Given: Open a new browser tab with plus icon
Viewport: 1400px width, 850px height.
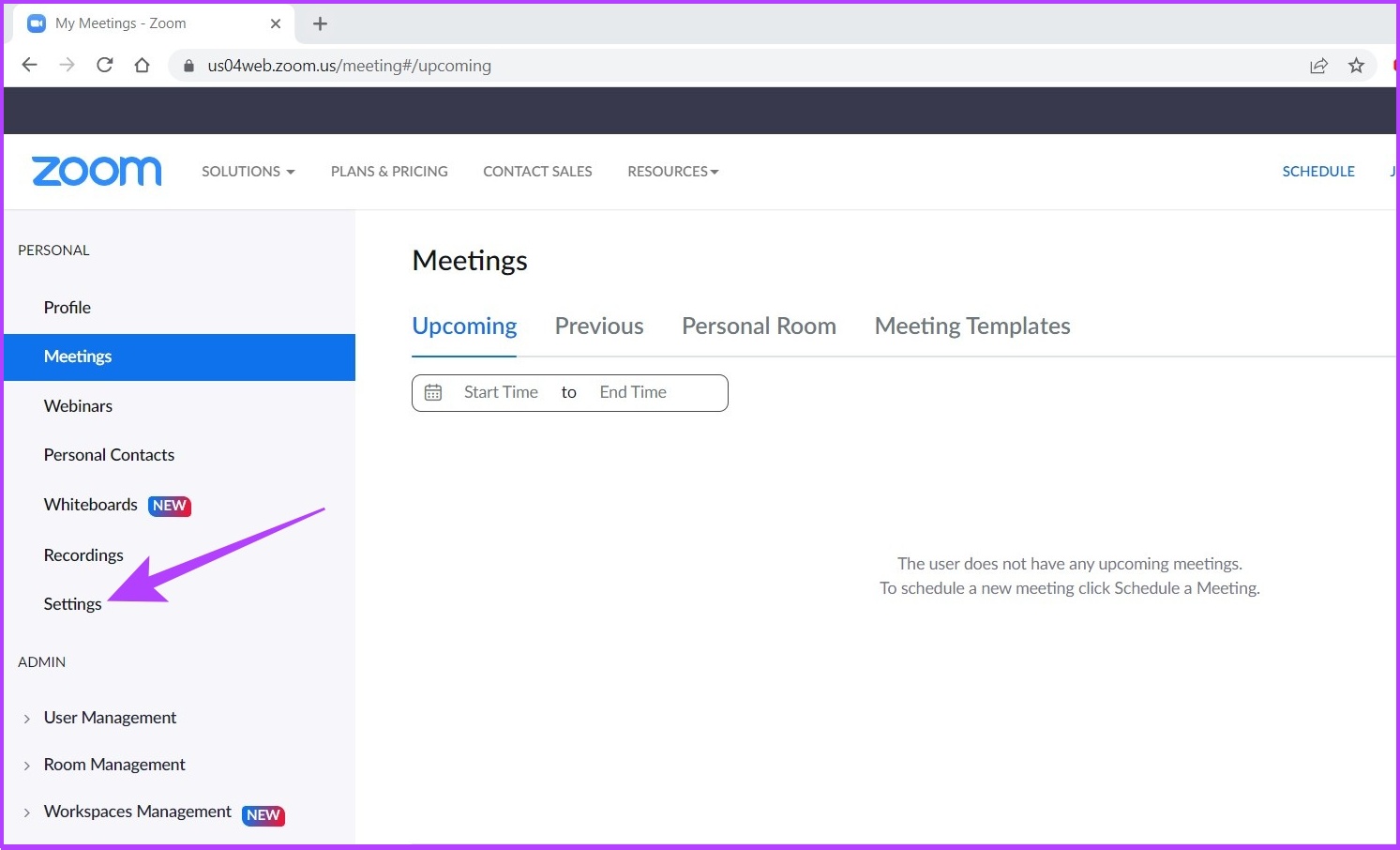Looking at the screenshot, I should pos(320,23).
